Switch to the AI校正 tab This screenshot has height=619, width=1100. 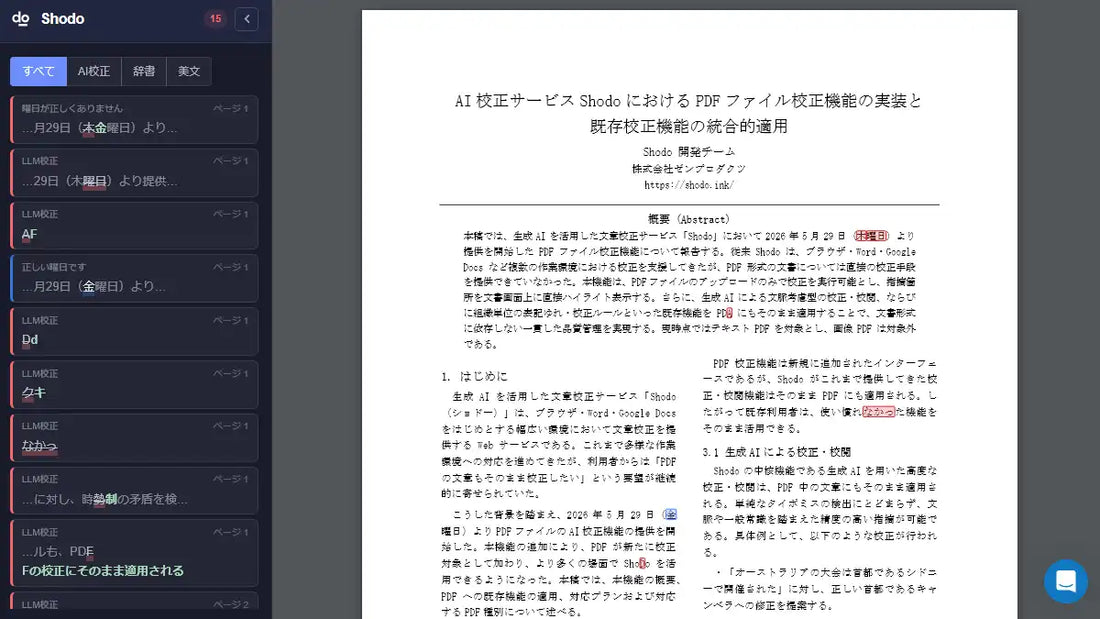tap(94, 71)
